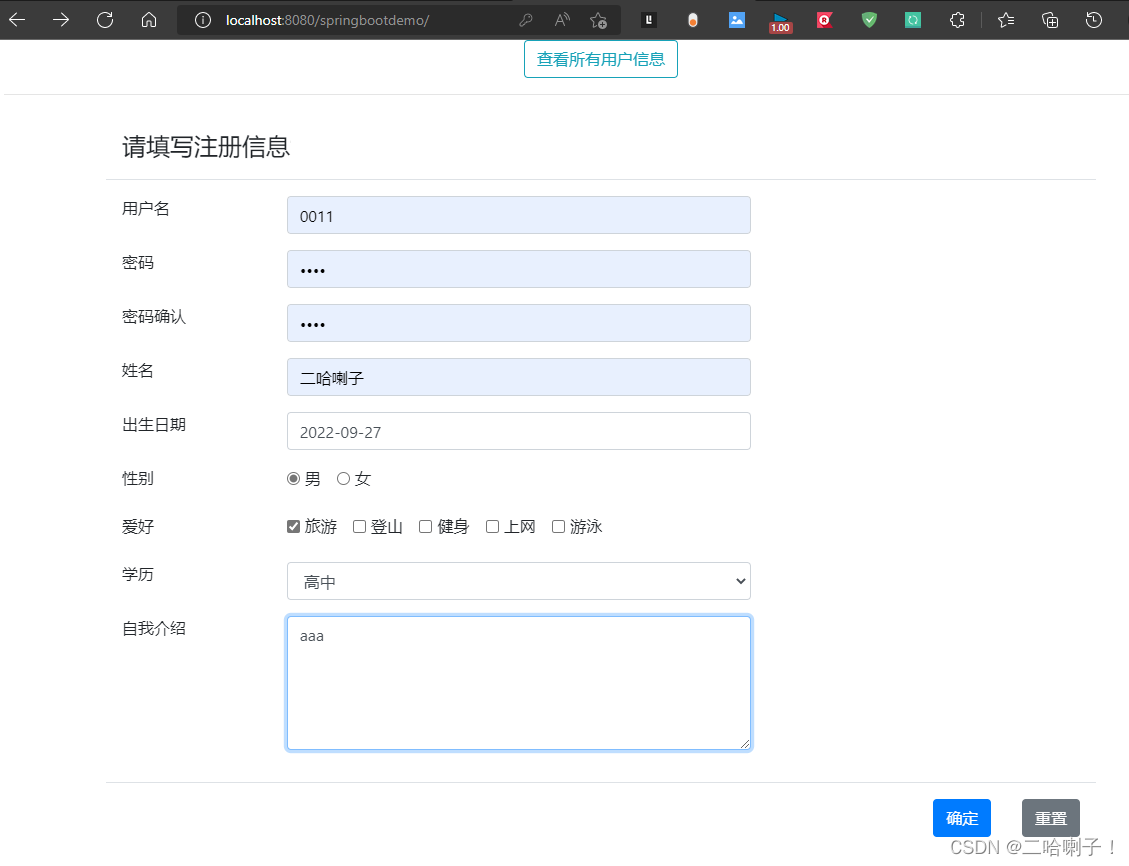Click the forward navigation arrow
Screen dimensions: 1129x866
tap(60, 19)
